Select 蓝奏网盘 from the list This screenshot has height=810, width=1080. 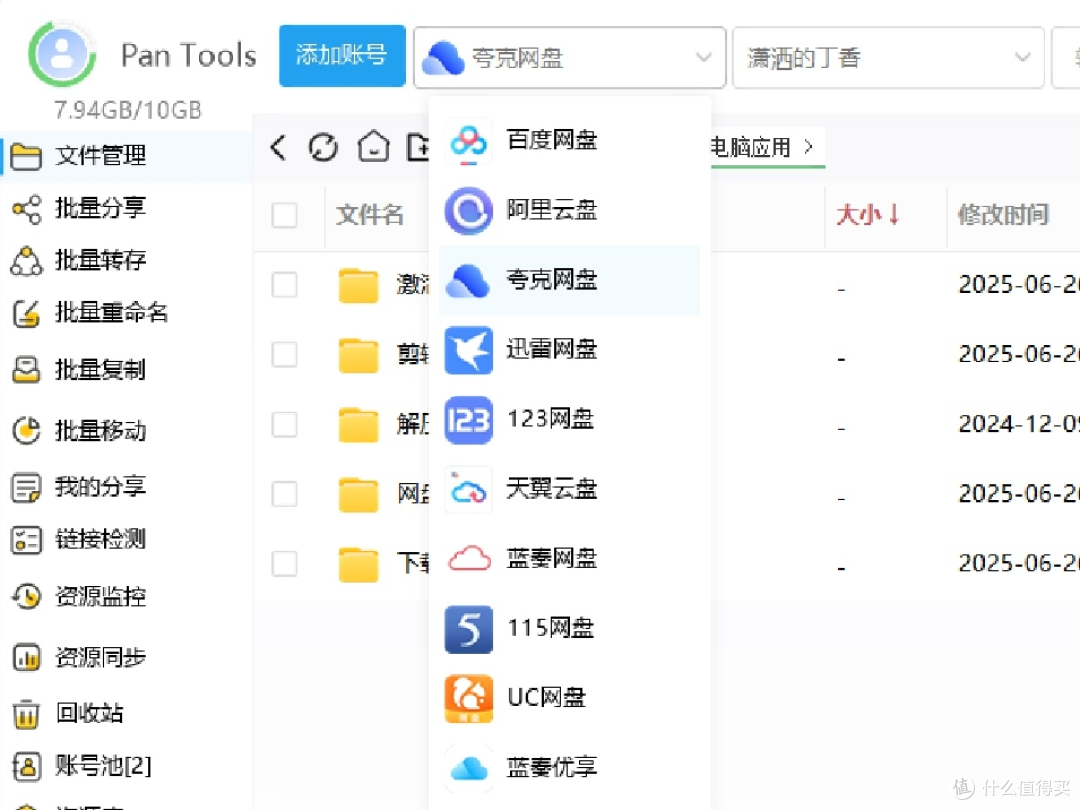570,559
